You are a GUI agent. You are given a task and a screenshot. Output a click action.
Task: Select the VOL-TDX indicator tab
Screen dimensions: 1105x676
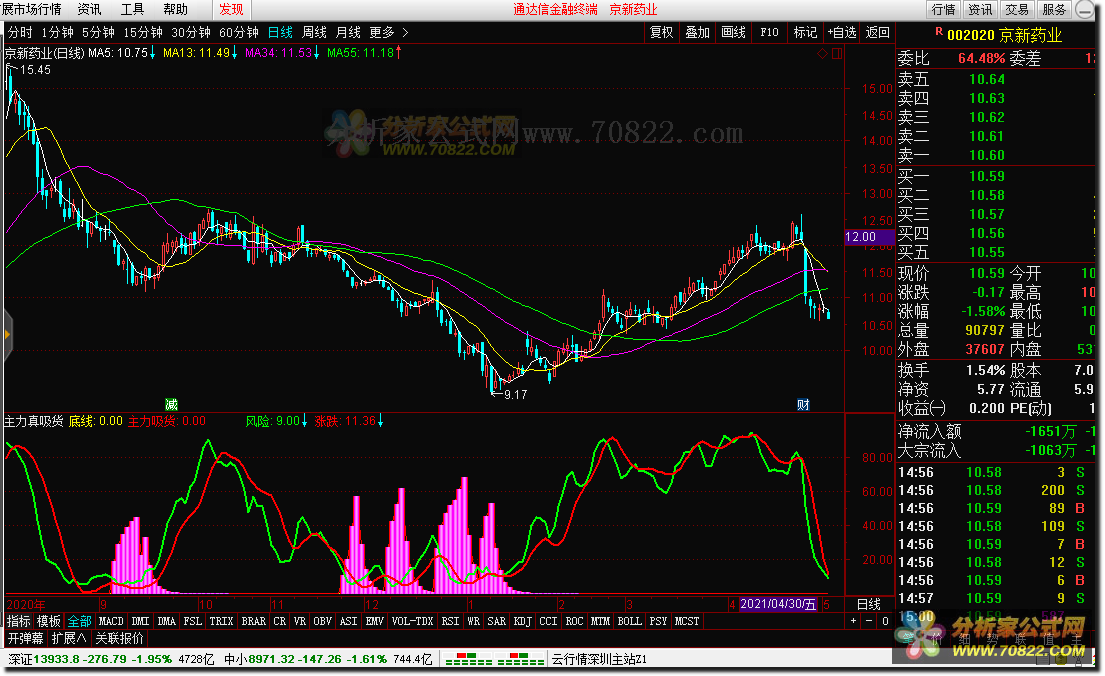coord(412,621)
